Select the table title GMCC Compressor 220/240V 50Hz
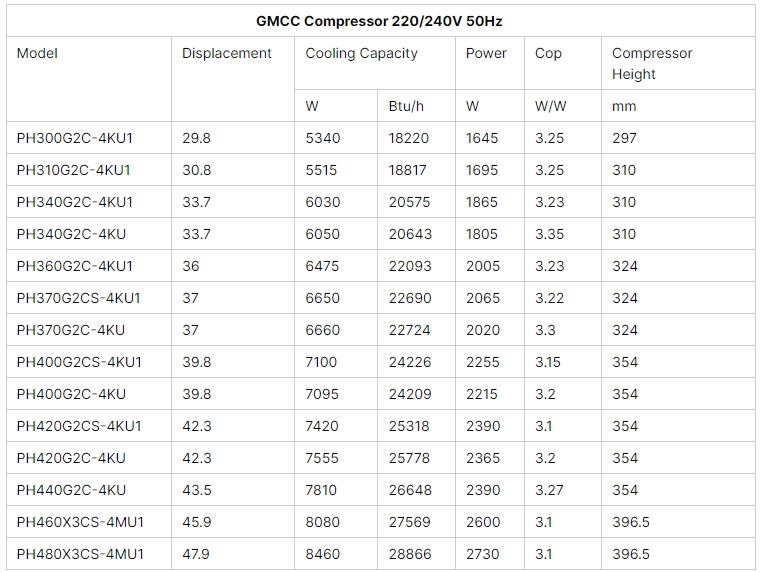The height and width of the screenshot is (572, 760). click(379, 21)
